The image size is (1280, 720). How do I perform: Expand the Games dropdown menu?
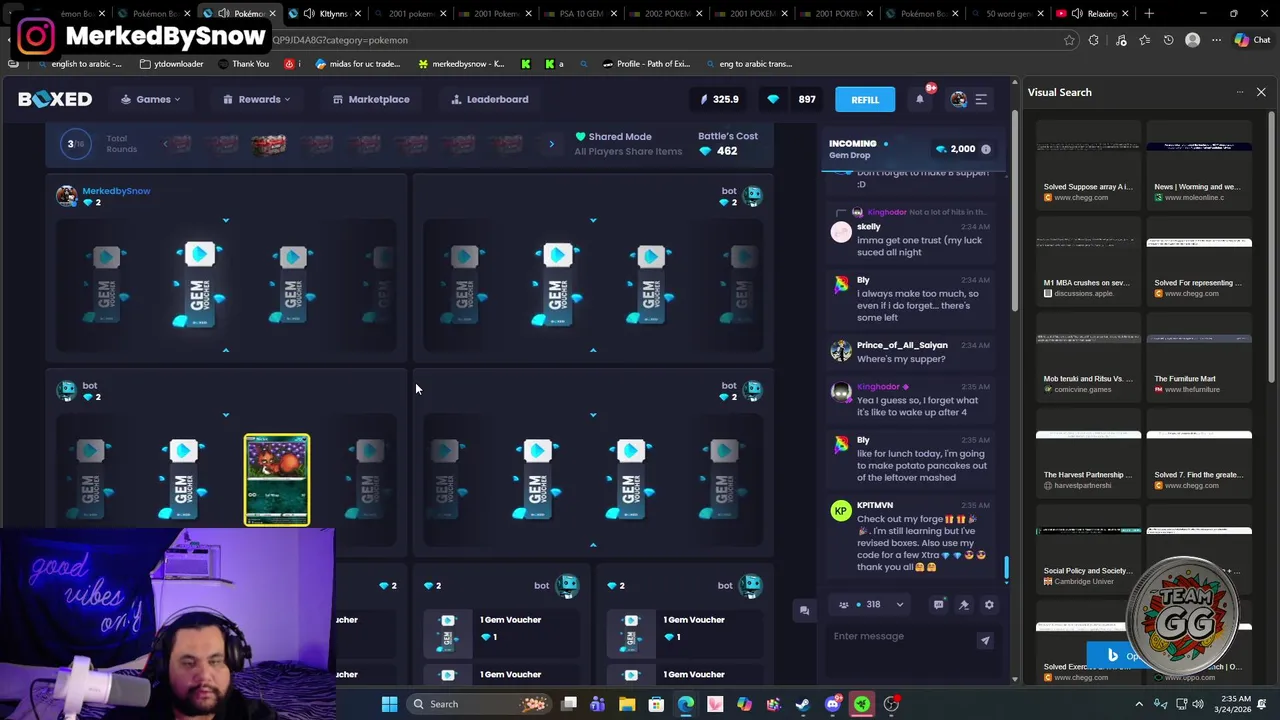(x=151, y=99)
